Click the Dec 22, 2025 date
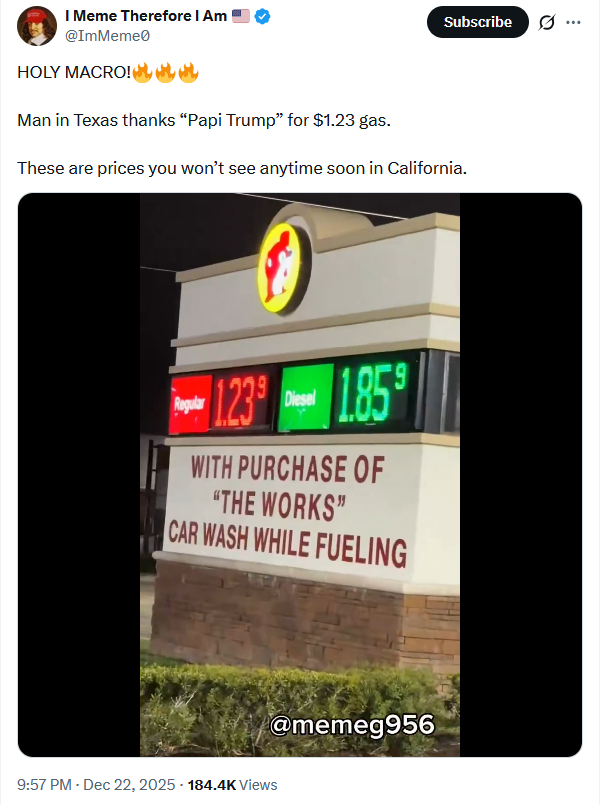This screenshot has width=600, height=805. pyautogui.click(x=129, y=784)
